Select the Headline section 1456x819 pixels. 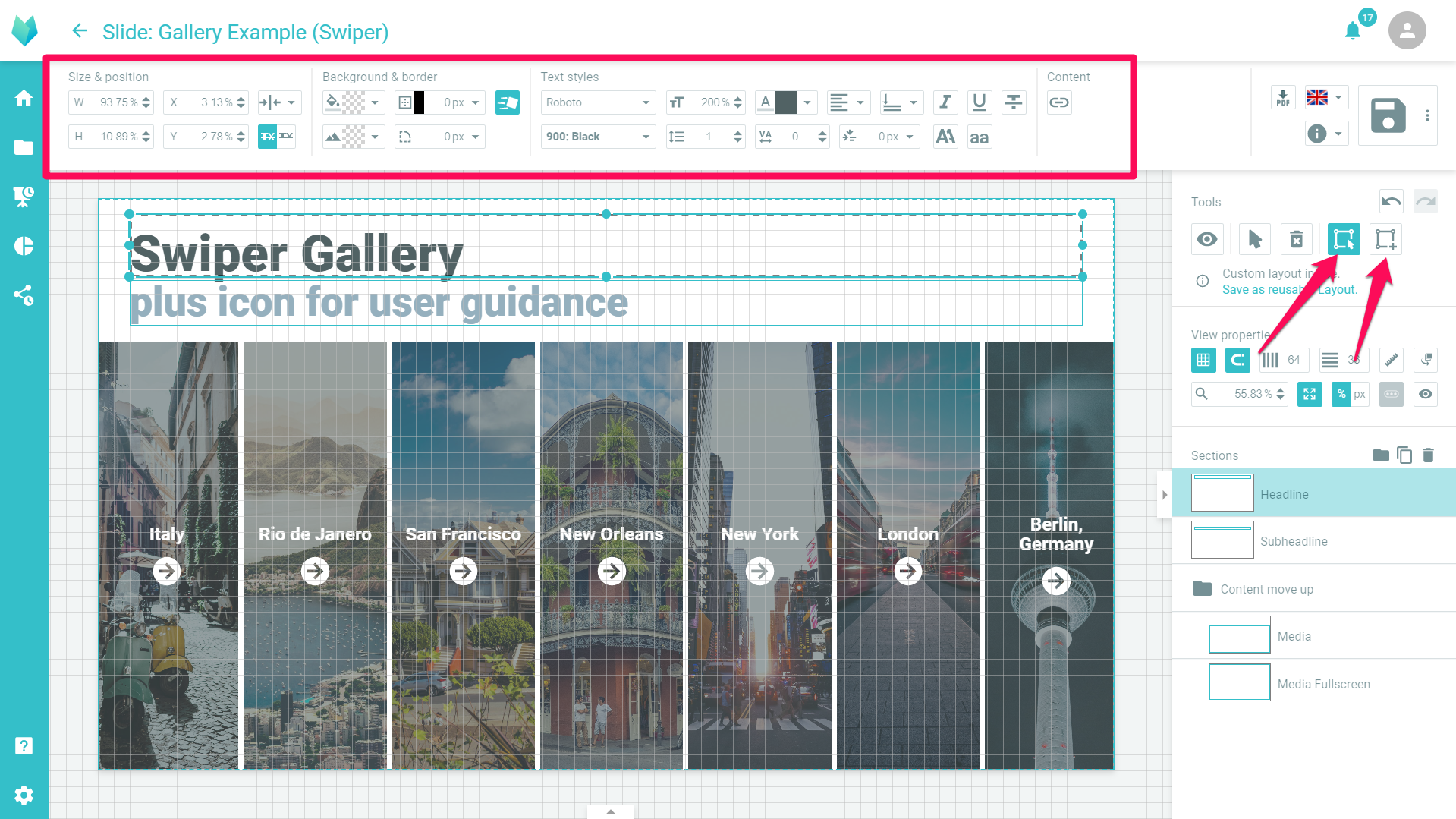1314,494
